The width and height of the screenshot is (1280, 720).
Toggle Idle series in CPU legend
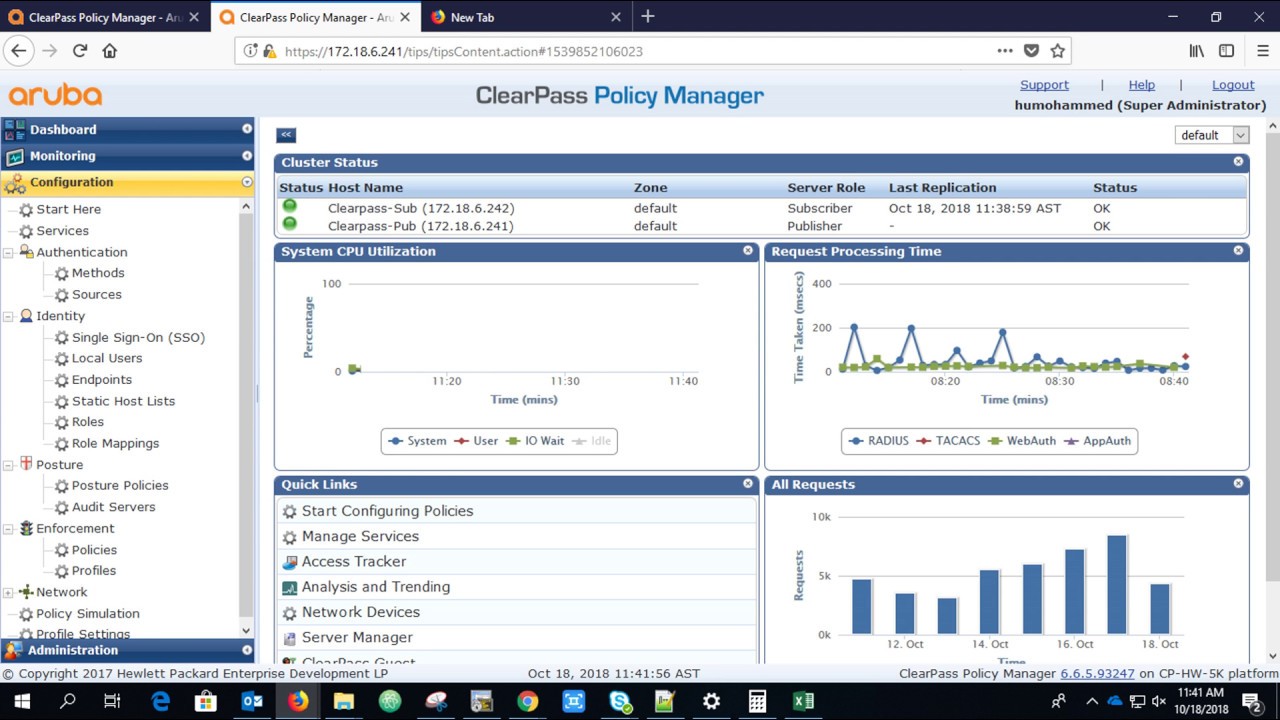(x=591, y=441)
